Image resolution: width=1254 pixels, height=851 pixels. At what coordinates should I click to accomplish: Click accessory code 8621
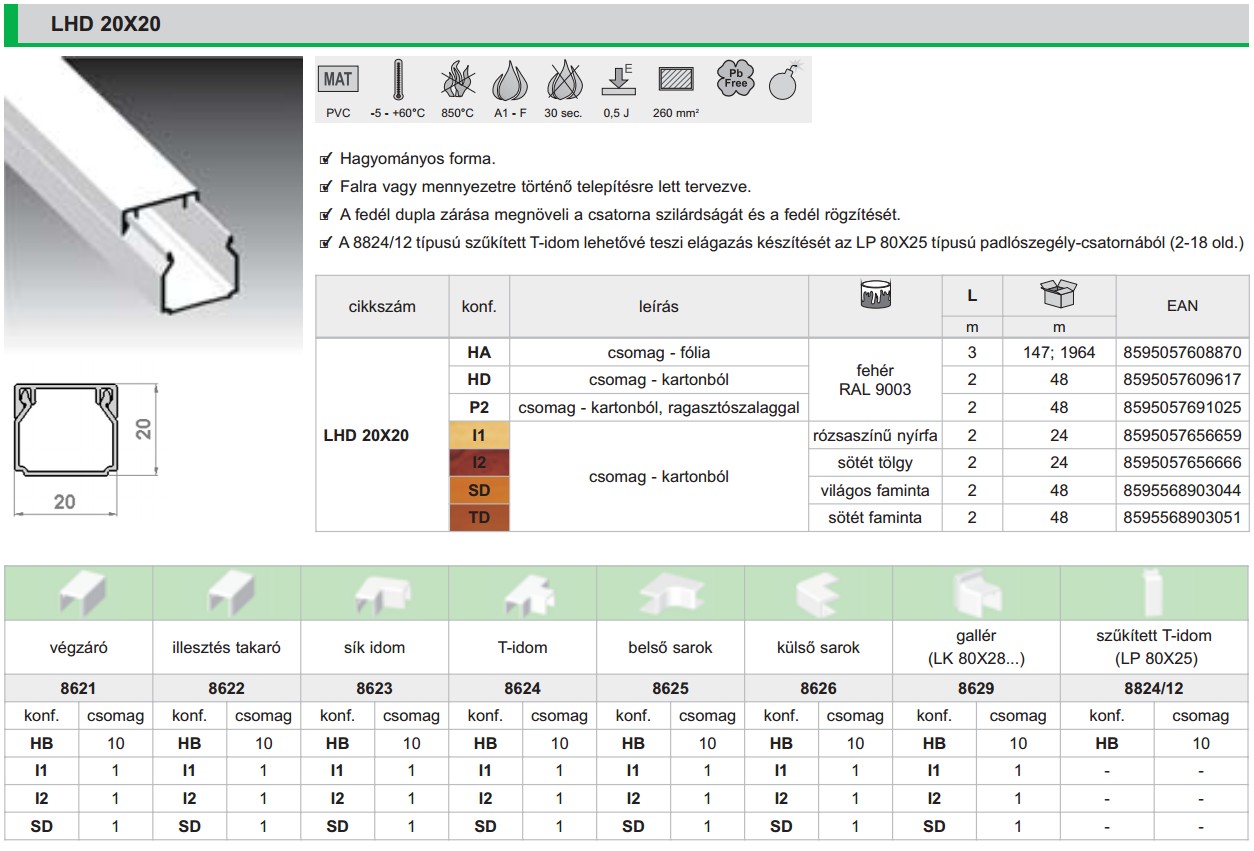pyautogui.click(x=79, y=688)
